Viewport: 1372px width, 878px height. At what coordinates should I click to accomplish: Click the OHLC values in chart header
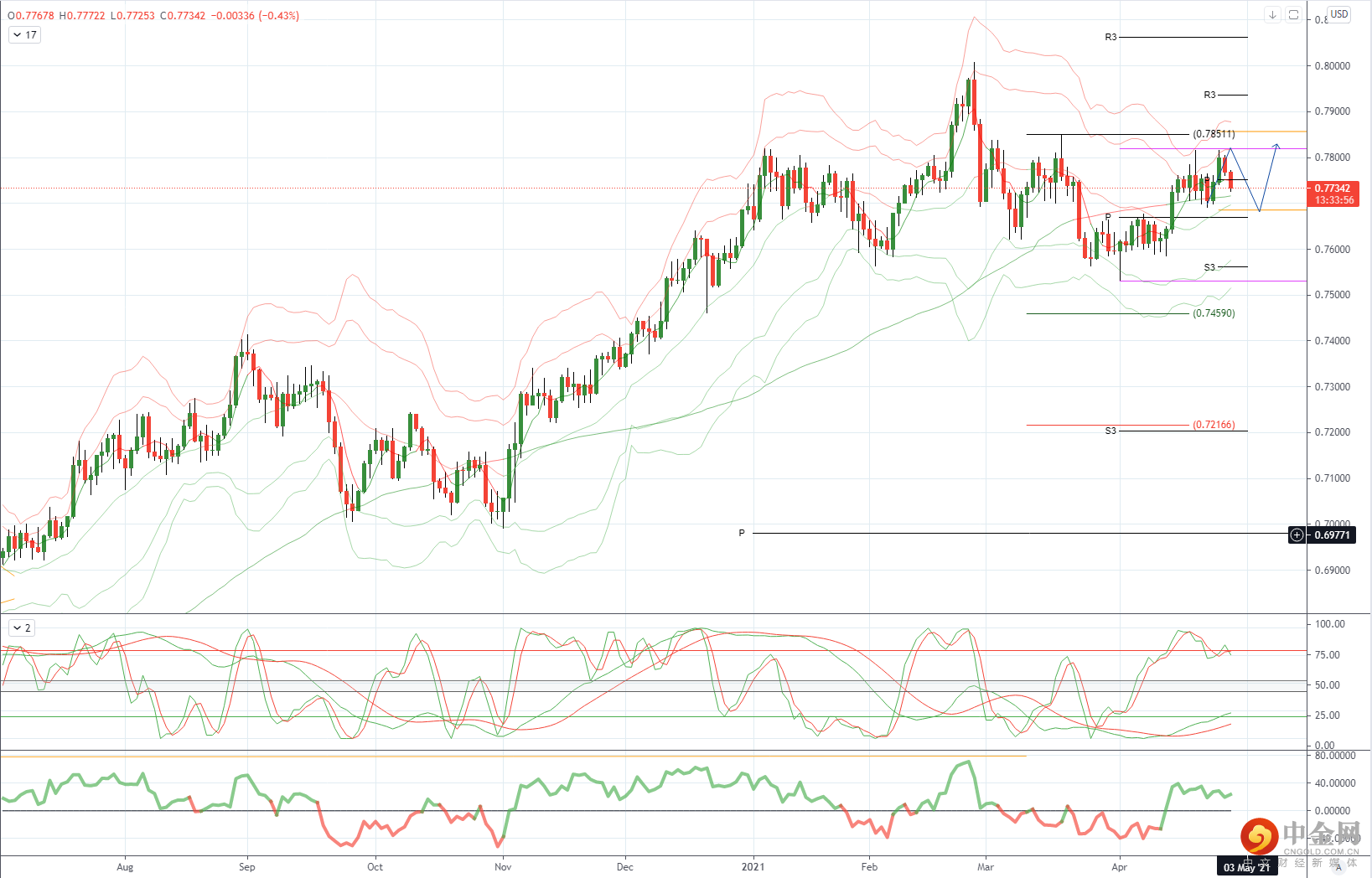(153, 15)
